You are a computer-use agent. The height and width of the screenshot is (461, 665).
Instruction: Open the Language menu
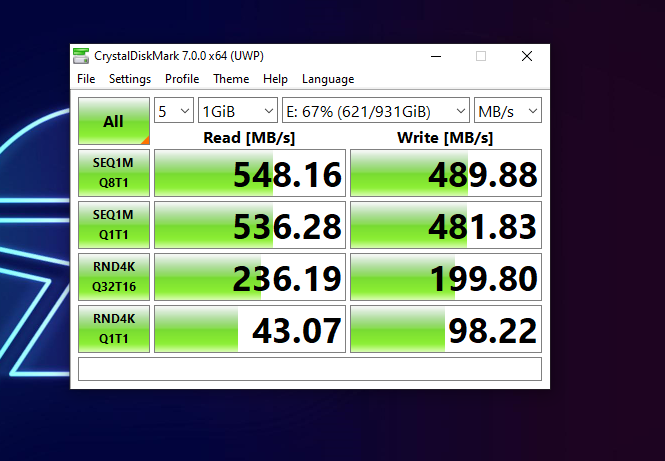point(328,79)
